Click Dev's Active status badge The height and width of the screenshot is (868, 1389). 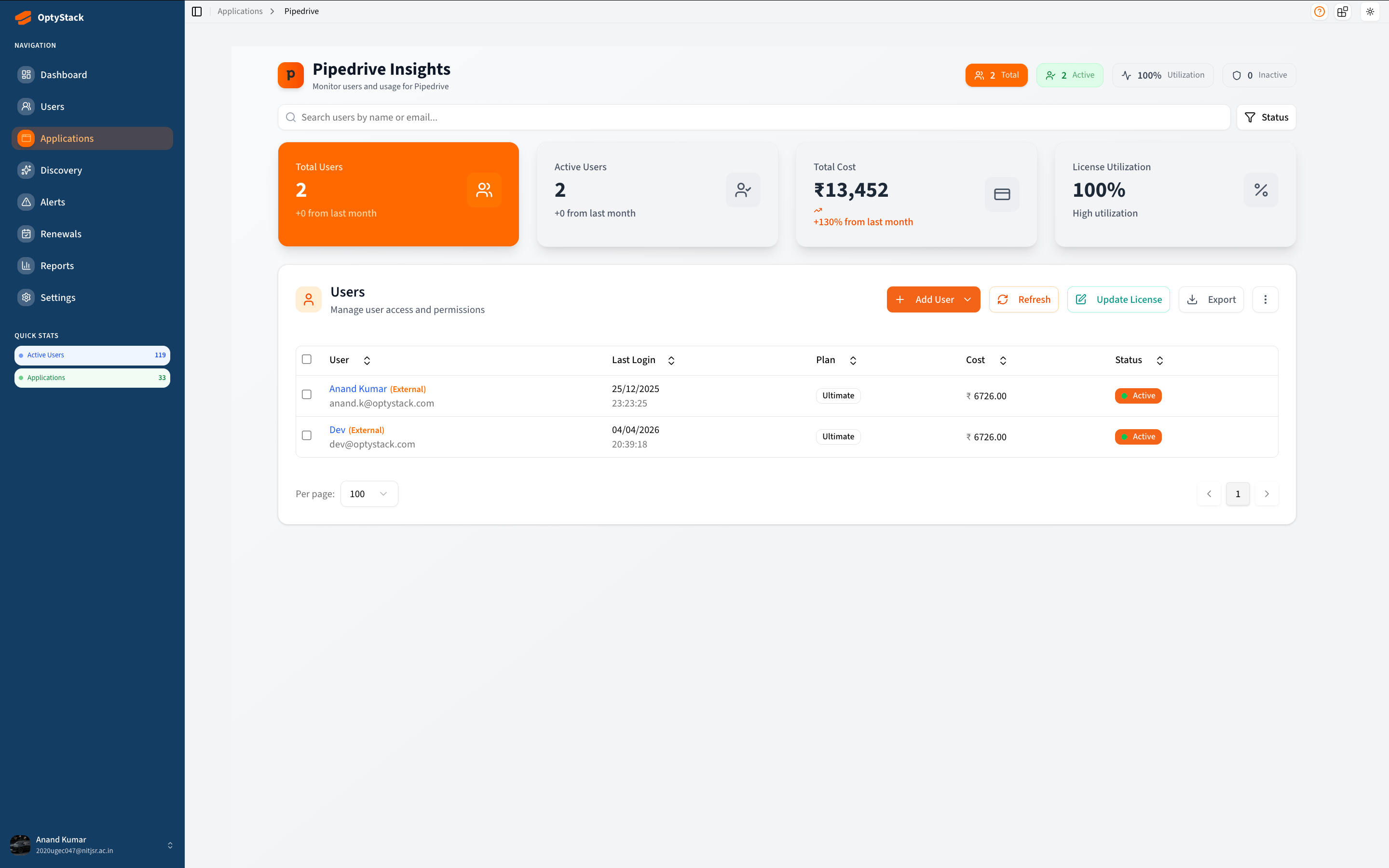(1138, 436)
